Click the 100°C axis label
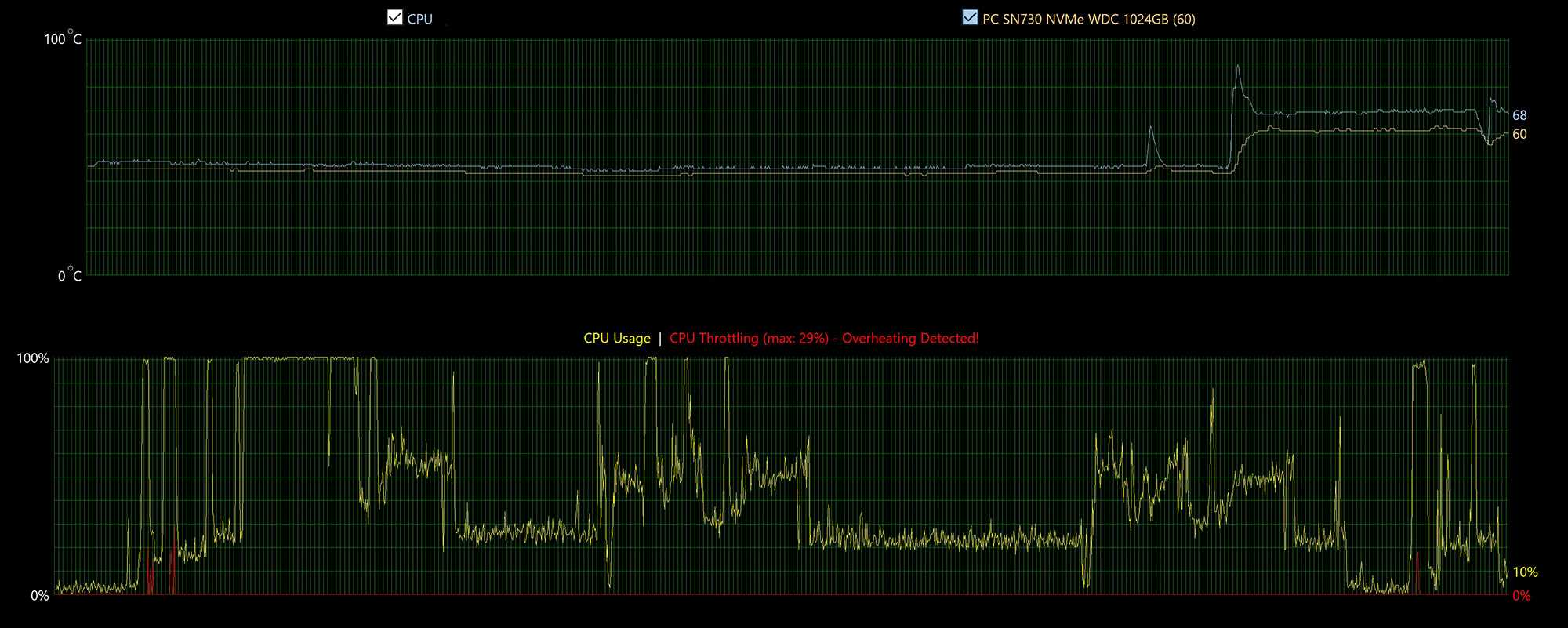Screen dimensions: 1568x628 coord(63,39)
